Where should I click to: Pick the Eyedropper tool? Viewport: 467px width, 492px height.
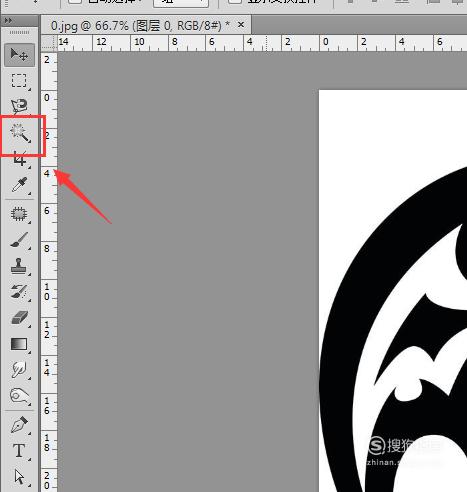click(19, 185)
